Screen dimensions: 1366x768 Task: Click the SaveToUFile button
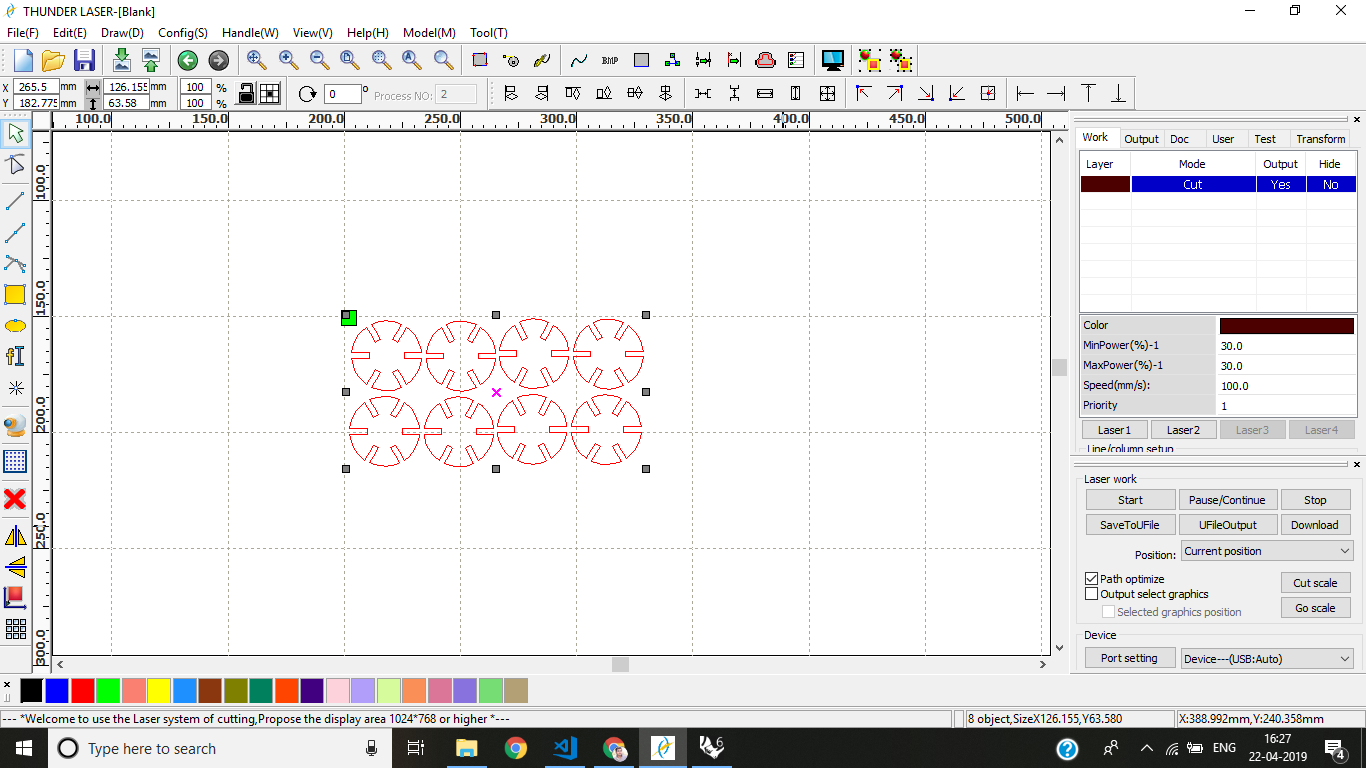click(x=1130, y=525)
